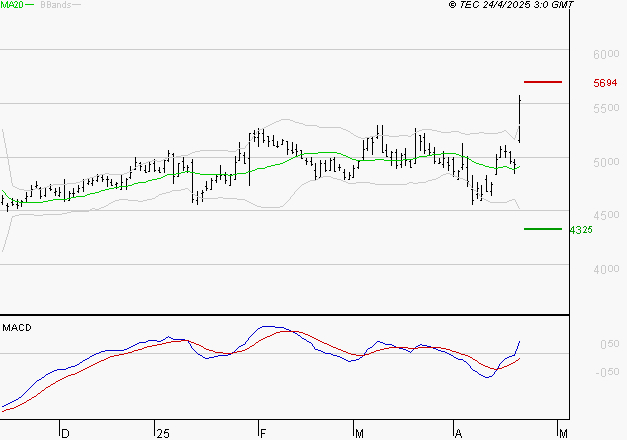Image resolution: width=627 pixels, height=440 pixels.
Task: Click the F month marker on time axis
Action: (x=263, y=433)
